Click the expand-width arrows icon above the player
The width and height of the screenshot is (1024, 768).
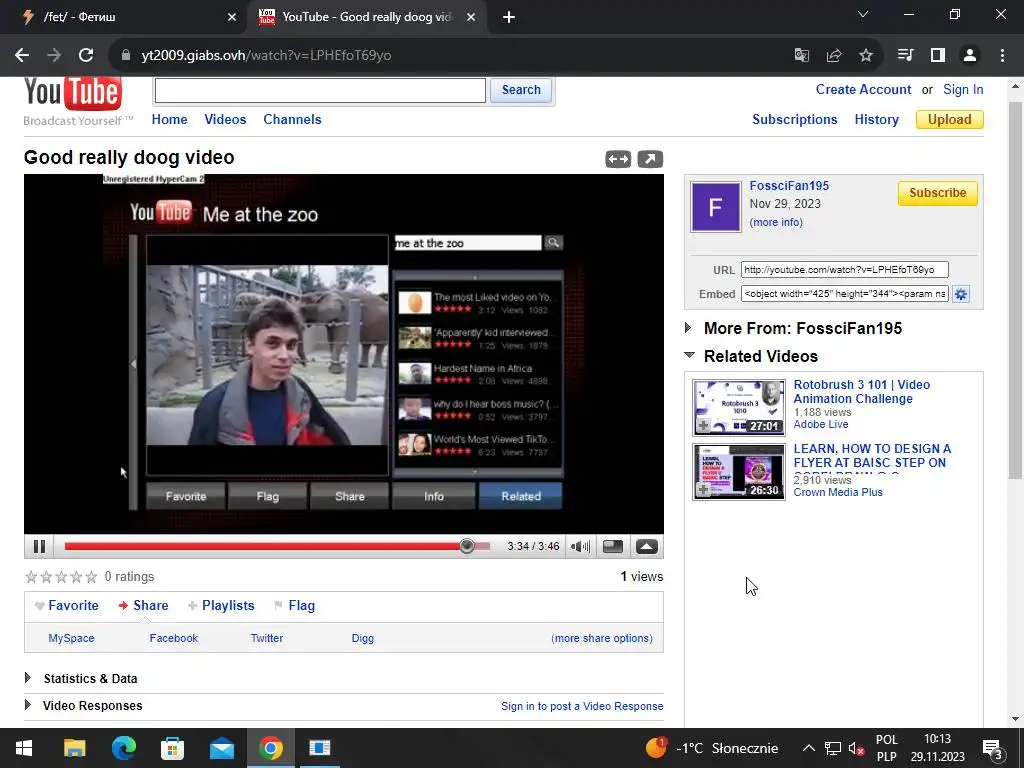[618, 159]
